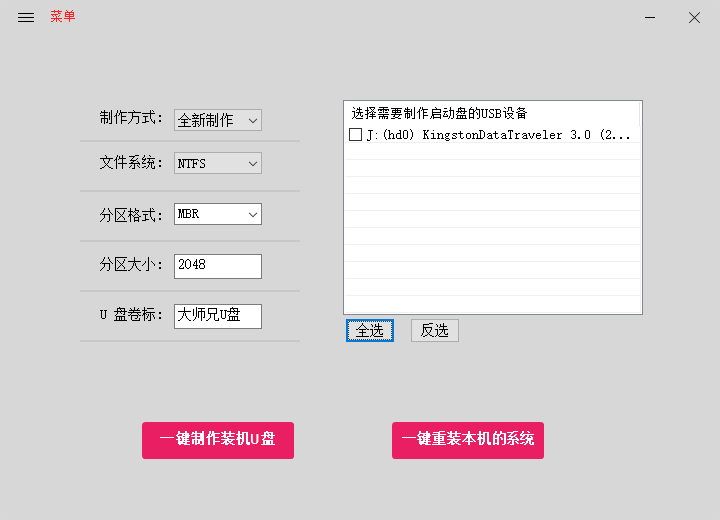Focus the U盘卷标 text field
720x520 pixels.
(217, 316)
